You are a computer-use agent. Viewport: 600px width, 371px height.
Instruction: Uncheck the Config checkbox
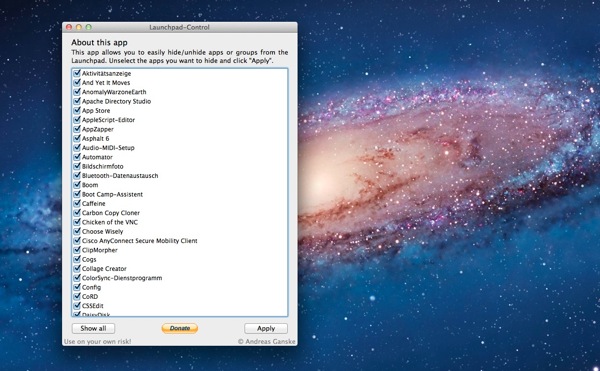[77, 287]
